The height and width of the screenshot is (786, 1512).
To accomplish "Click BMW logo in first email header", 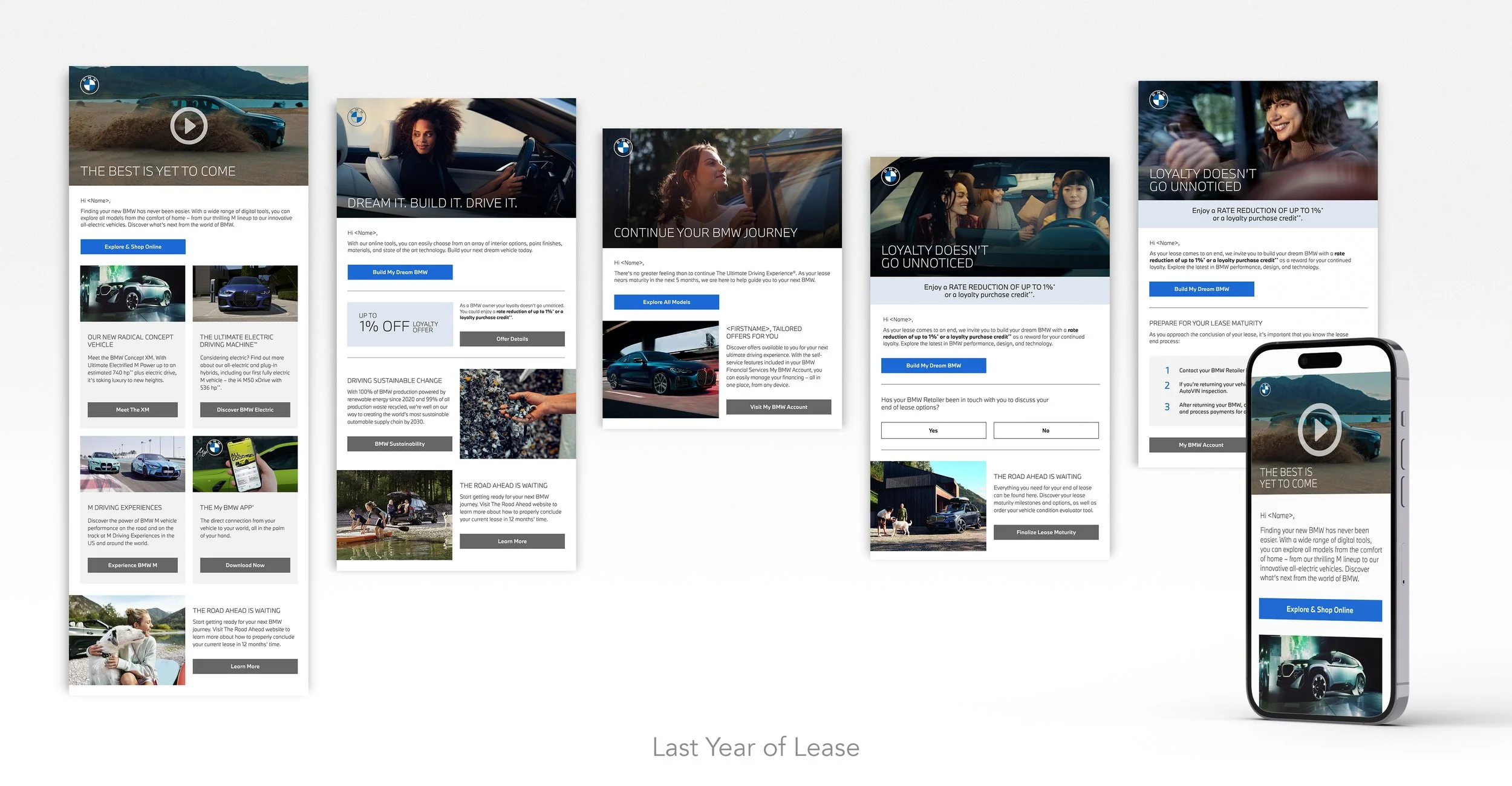I will pos(90,85).
